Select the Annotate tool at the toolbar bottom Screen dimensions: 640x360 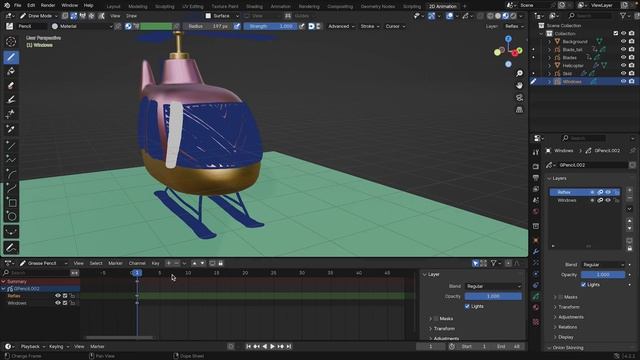pyautogui.click(x=11, y=247)
